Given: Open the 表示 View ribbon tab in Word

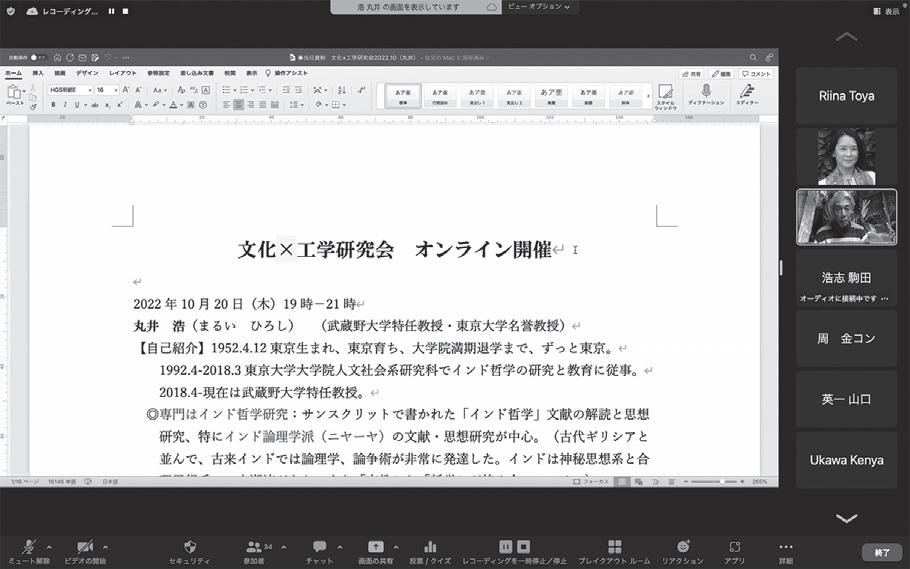Looking at the screenshot, I should pos(251,73).
